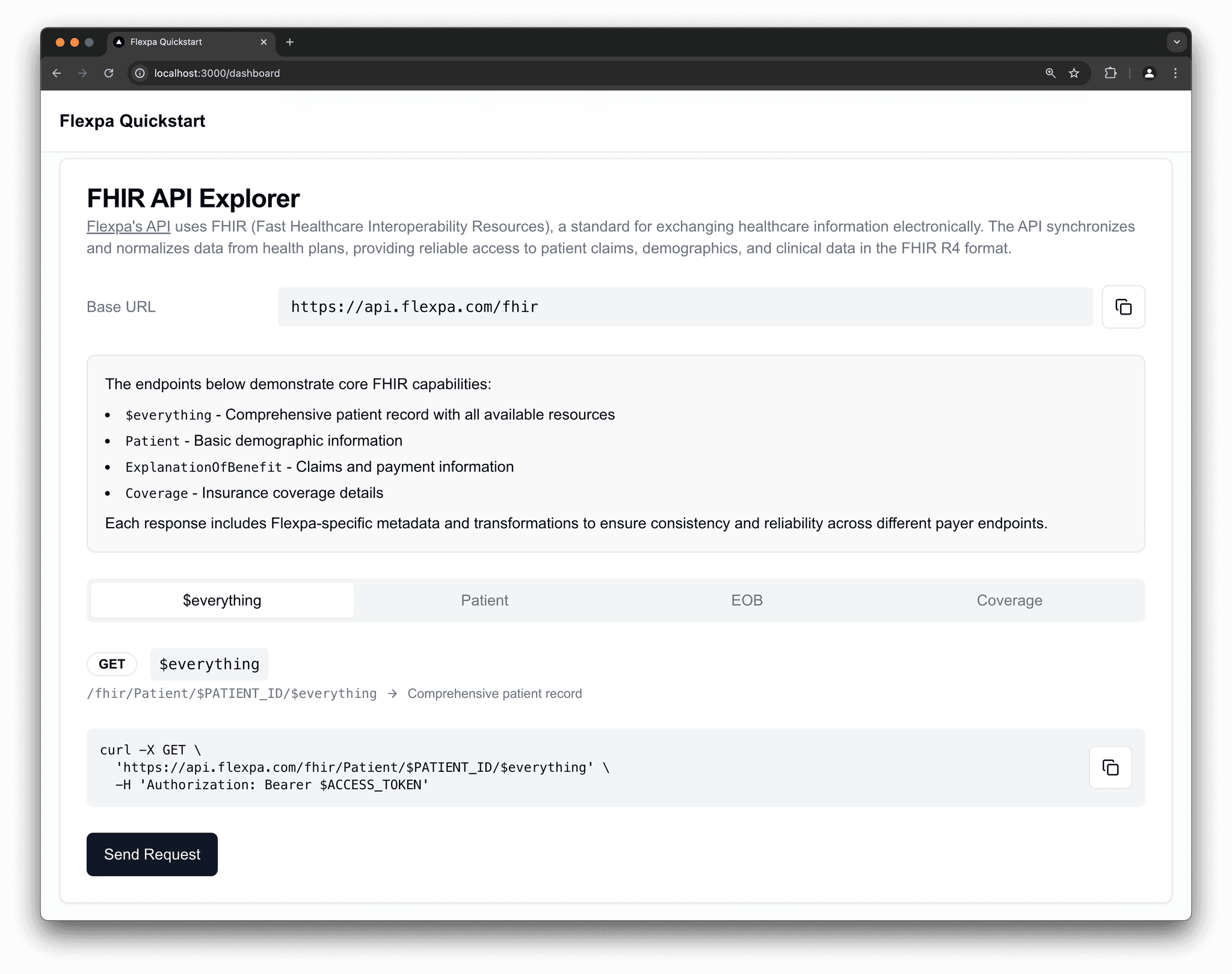The image size is (1232, 974).
Task: Switch to the EOB tab
Action: point(747,600)
